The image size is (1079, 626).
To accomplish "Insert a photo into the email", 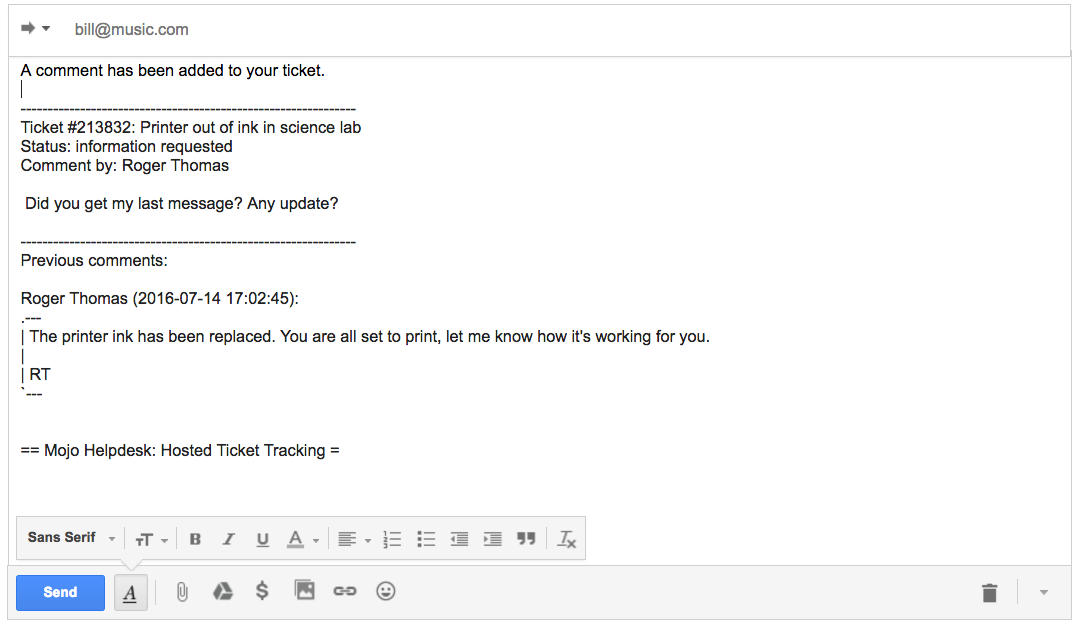I will [x=305, y=591].
